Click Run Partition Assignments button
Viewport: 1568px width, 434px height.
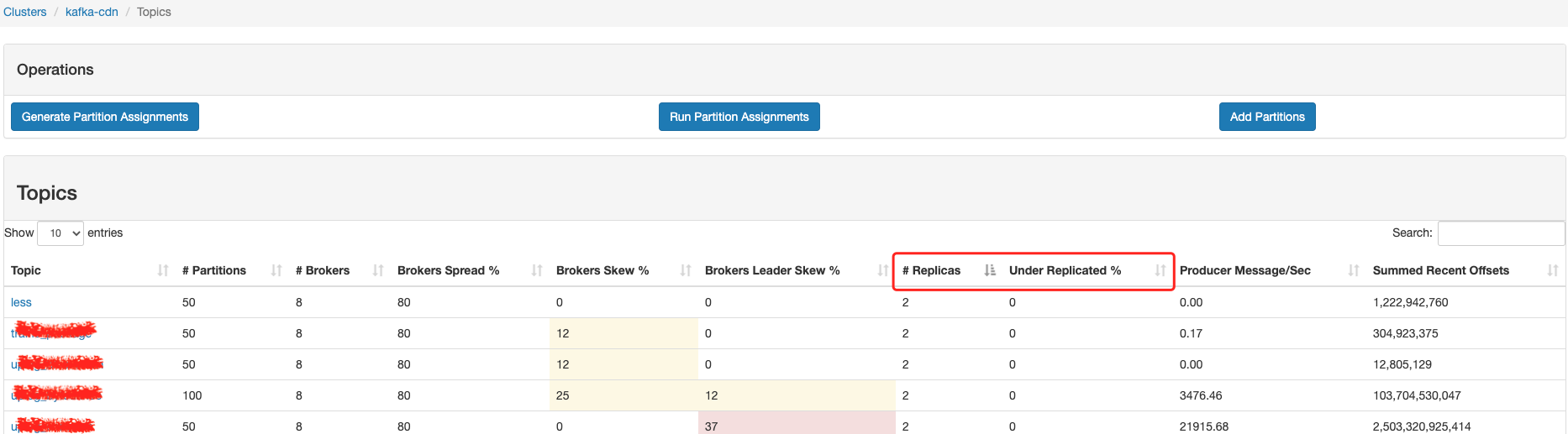739,117
